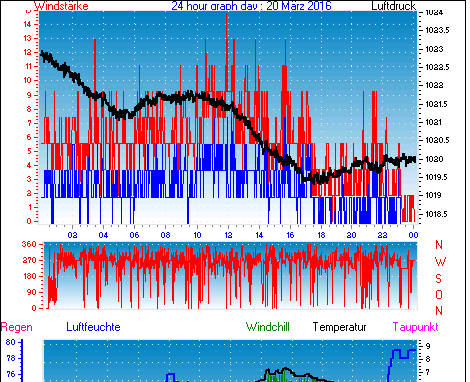Click blue hour label '00' on time axis
470x382 pixels.
tap(413, 235)
